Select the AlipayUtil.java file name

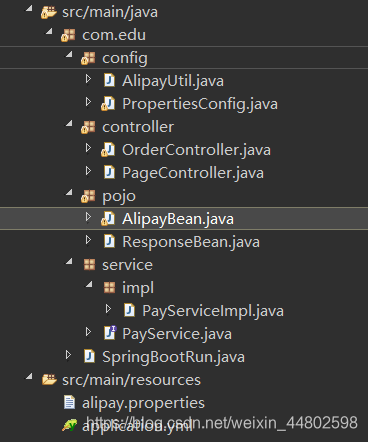173,82
